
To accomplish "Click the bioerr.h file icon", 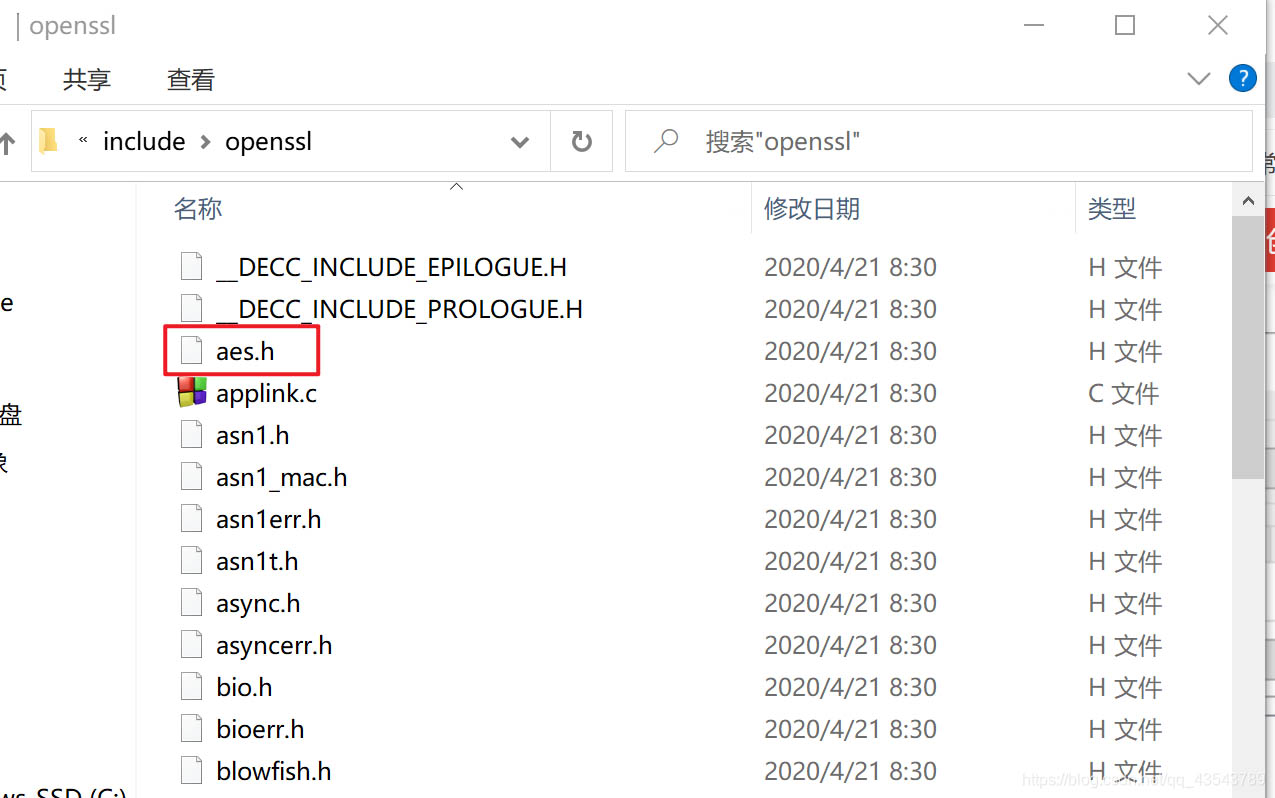I will pos(191,729).
